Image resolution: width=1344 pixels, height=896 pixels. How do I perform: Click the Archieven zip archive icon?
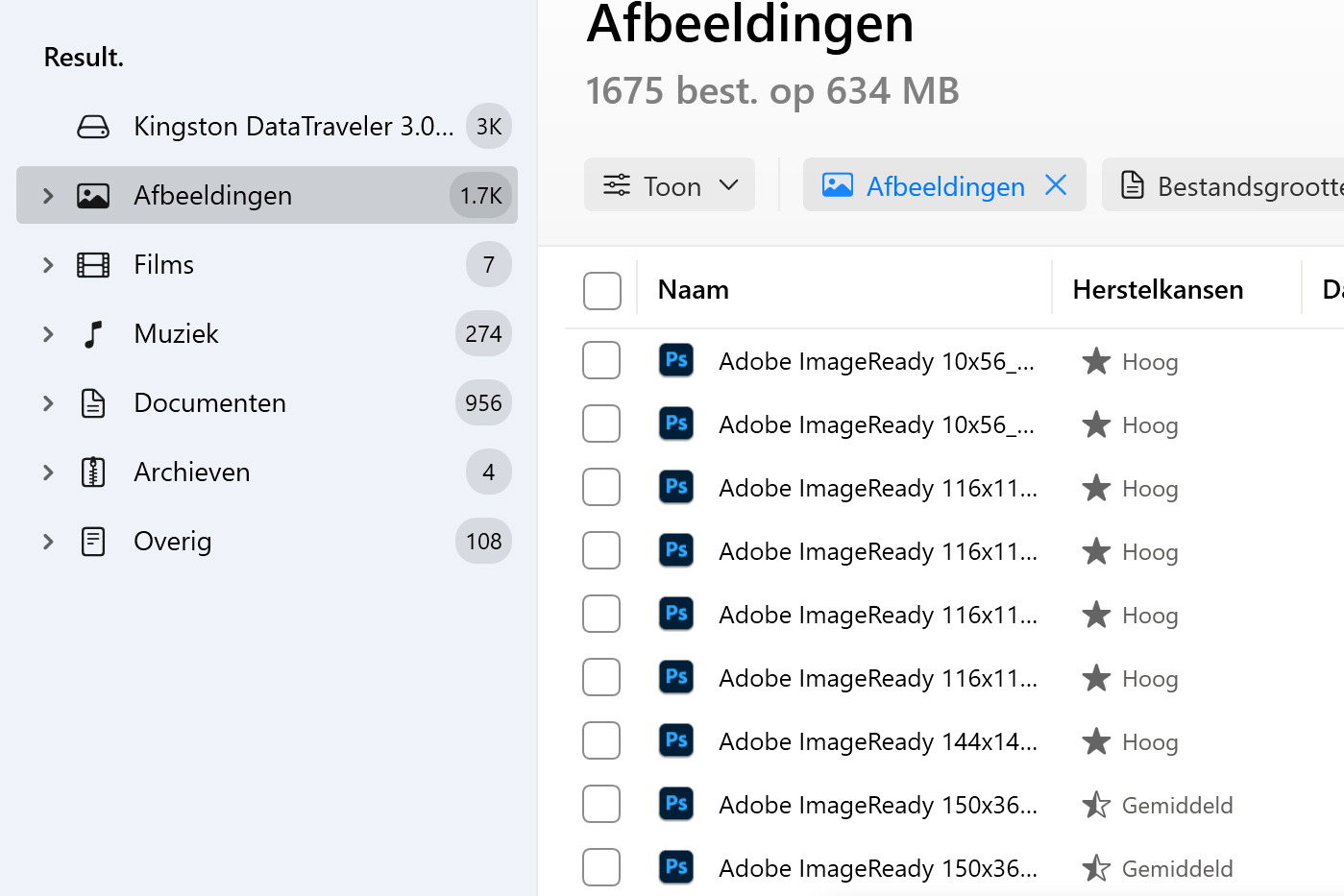[93, 472]
